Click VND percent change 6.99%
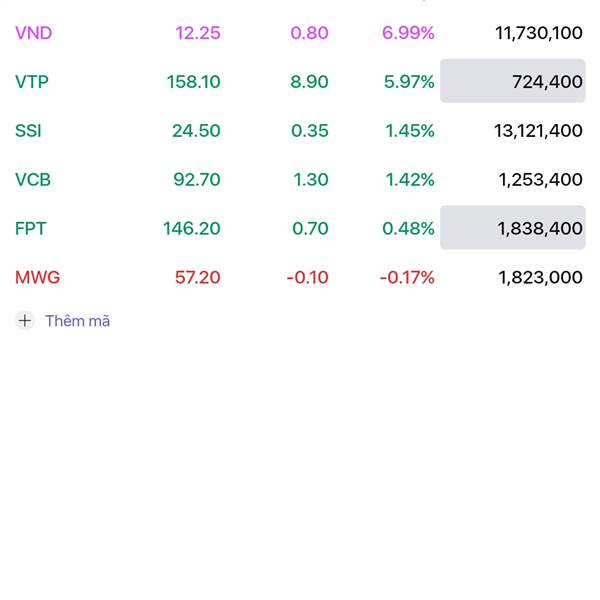The image size is (600, 600). [408, 33]
